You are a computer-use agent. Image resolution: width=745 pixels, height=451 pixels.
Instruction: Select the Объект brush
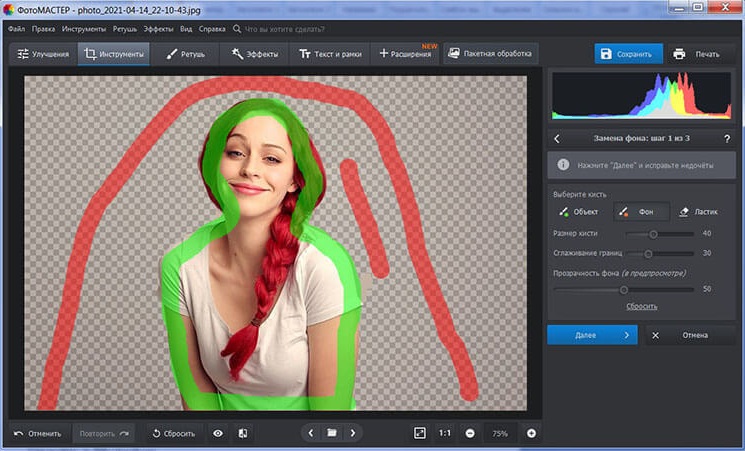point(579,212)
